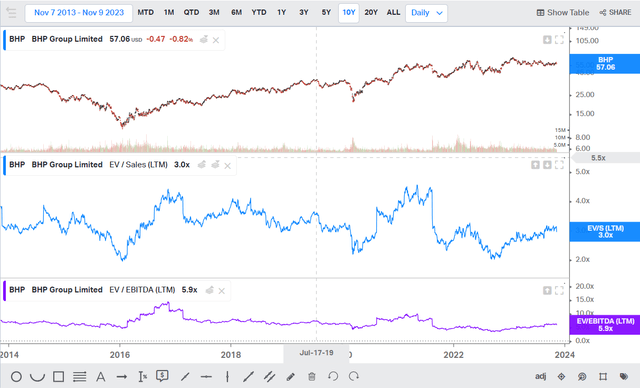
Task: Select the freehand pencil tool
Action: [x=291, y=377]
